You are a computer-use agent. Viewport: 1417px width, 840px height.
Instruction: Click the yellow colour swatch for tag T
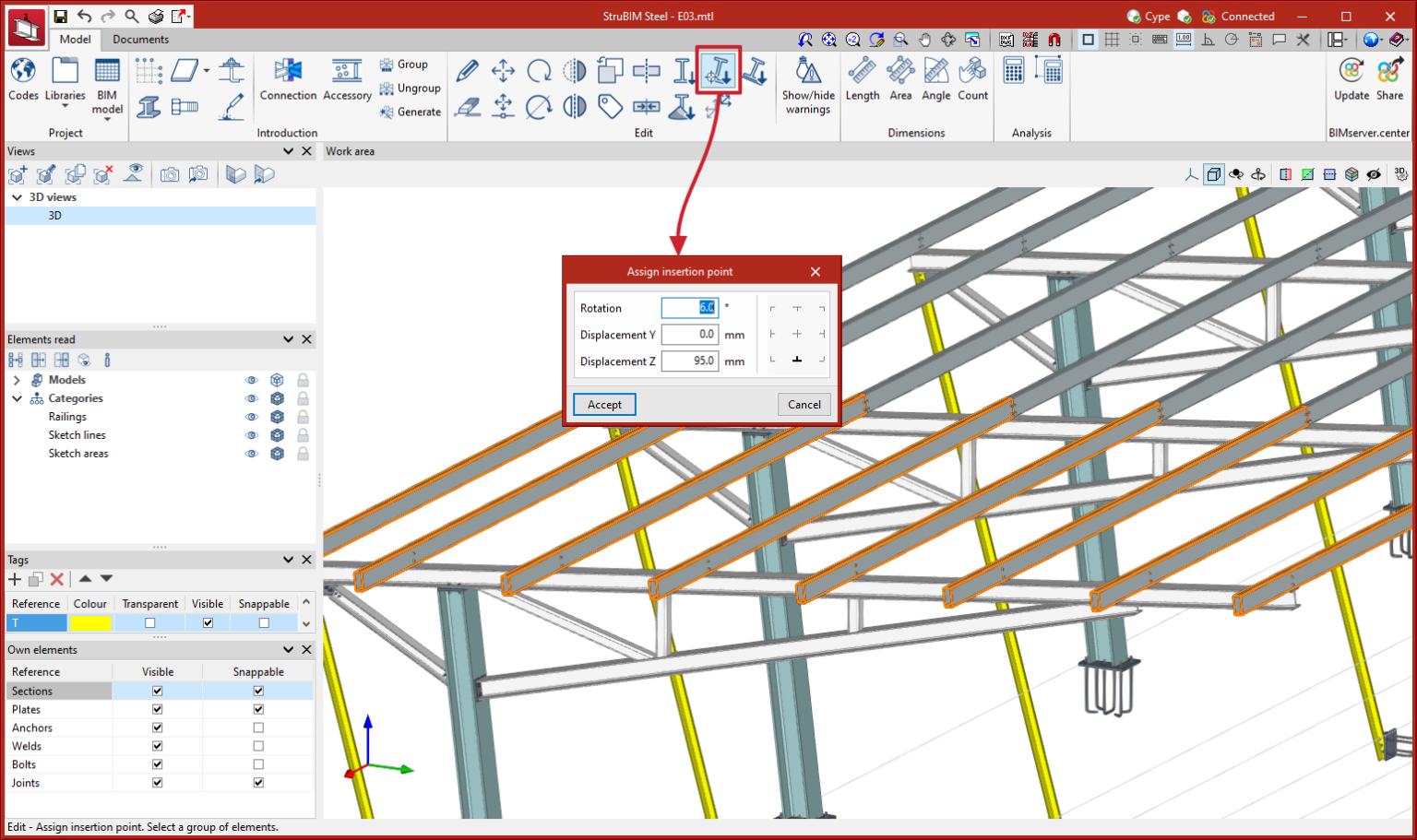(x=90, y=623)
